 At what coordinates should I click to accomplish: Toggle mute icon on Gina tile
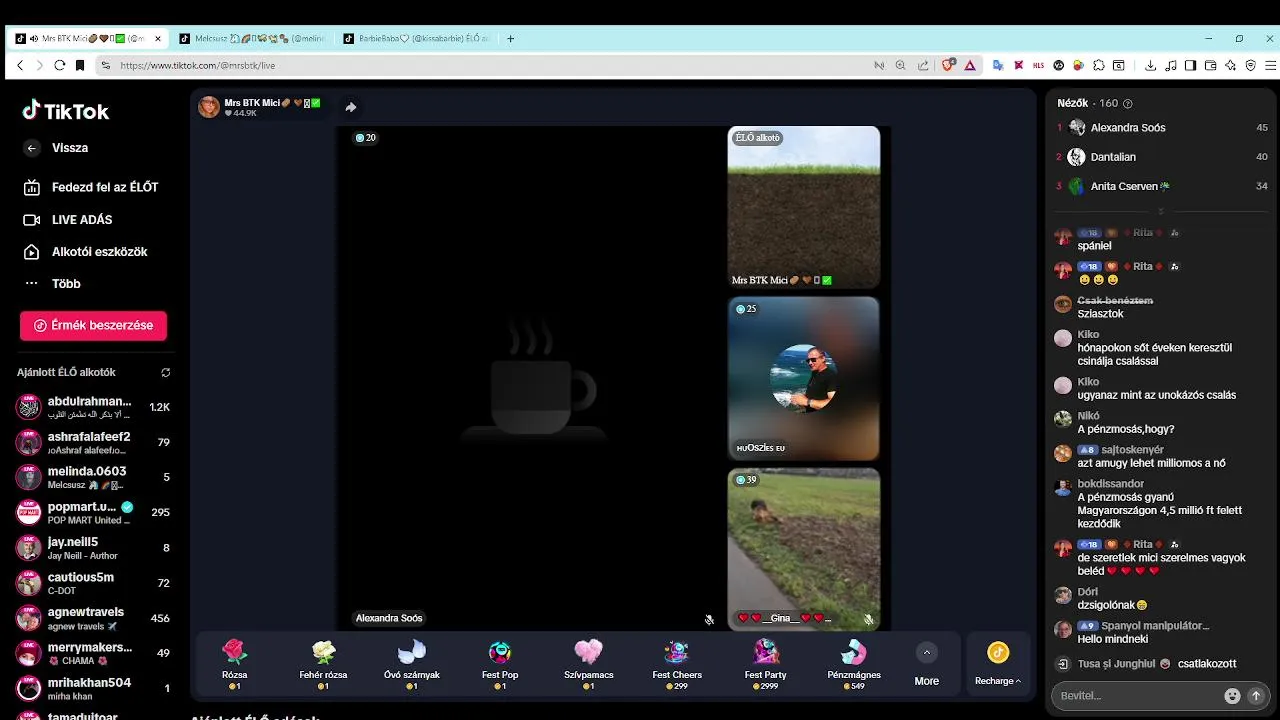(x=868, y=619)
